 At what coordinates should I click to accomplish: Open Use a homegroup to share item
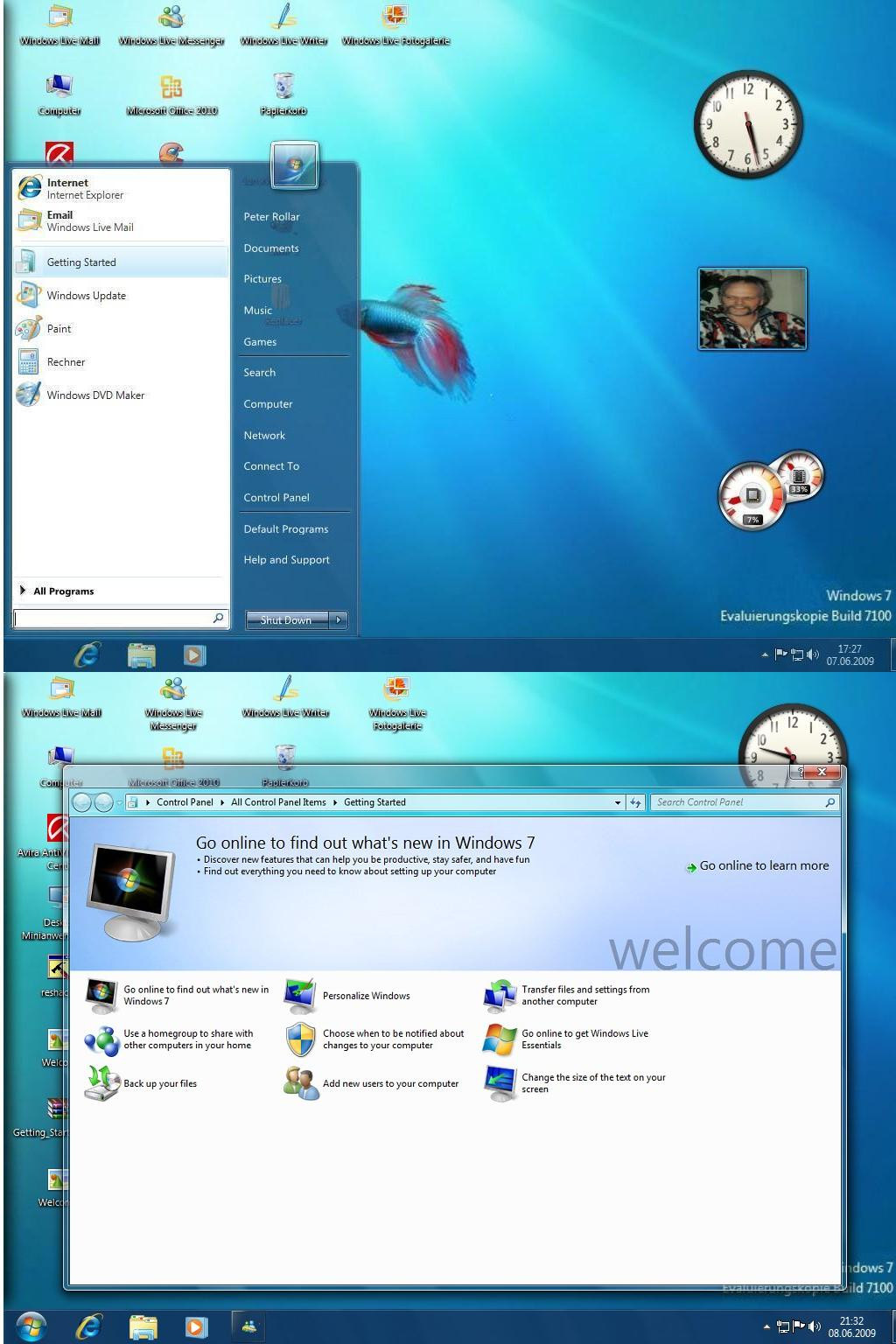[188, 1039]
